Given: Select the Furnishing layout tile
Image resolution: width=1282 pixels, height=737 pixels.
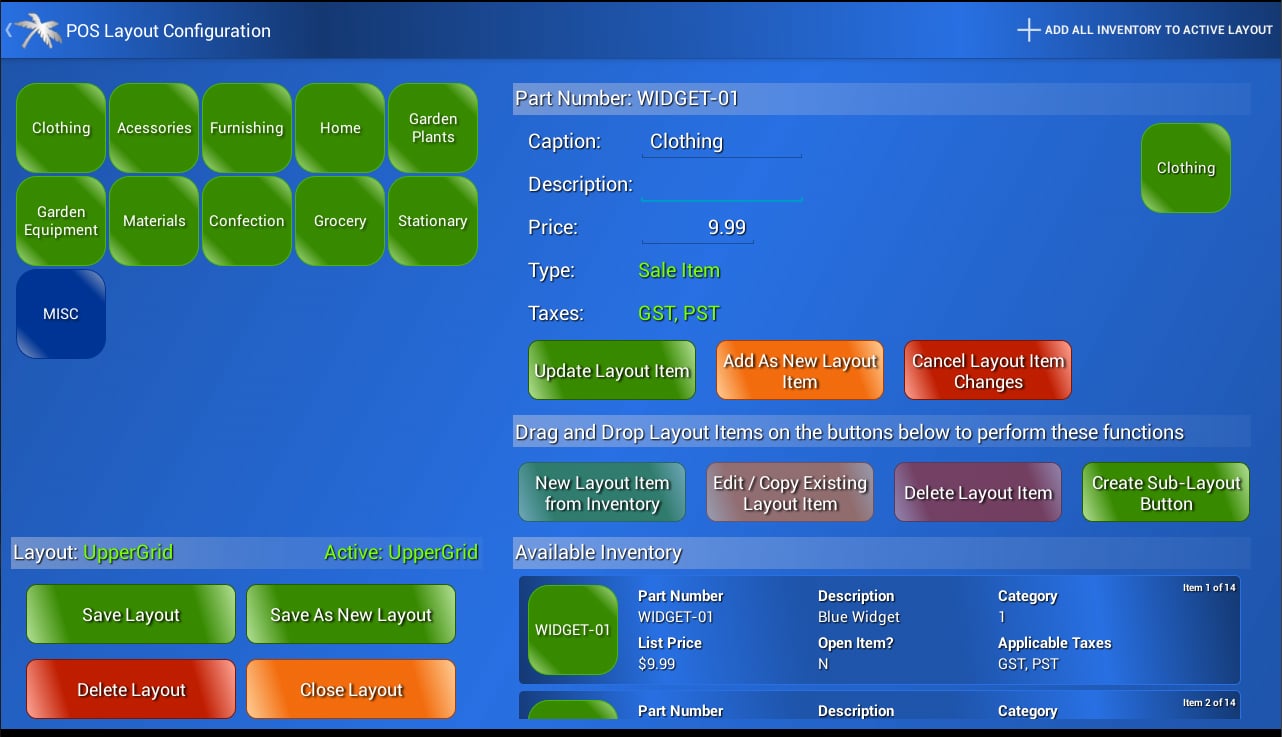Looking at the screenshot, I should pyautogui.click(x=247, y=128).
